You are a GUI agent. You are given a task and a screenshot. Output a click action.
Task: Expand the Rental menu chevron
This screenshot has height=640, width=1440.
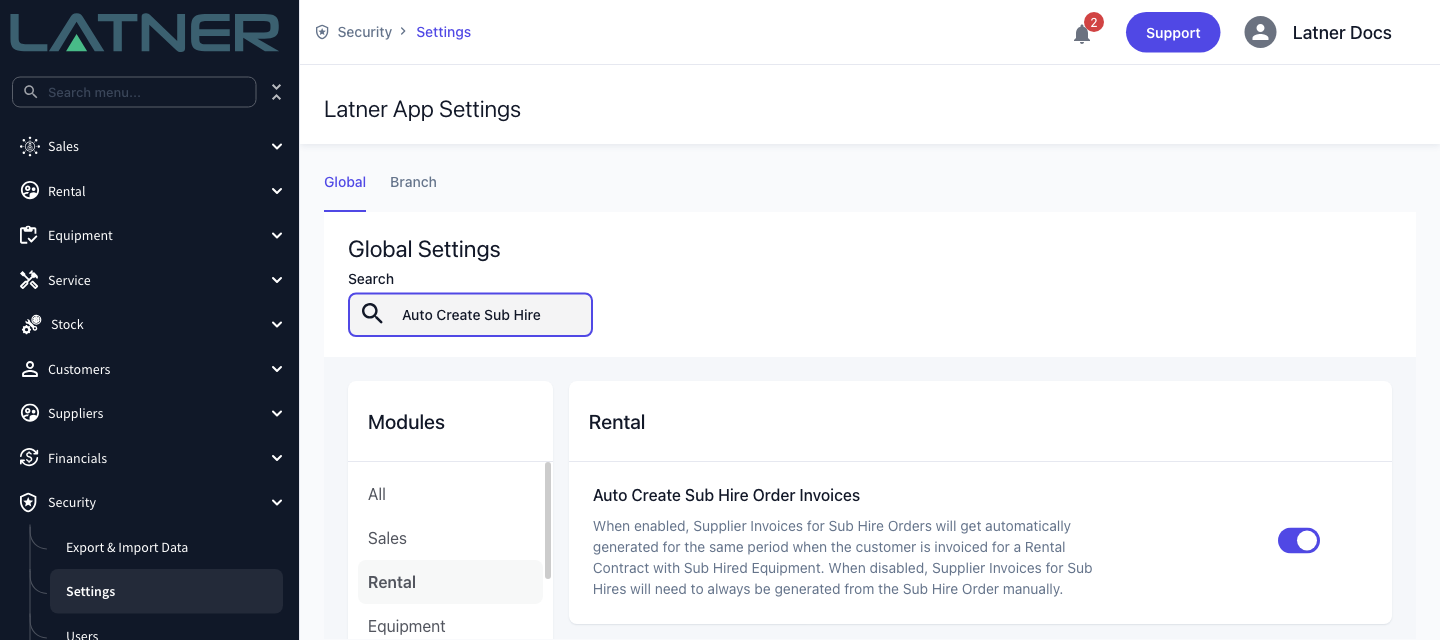pos(277,191)
